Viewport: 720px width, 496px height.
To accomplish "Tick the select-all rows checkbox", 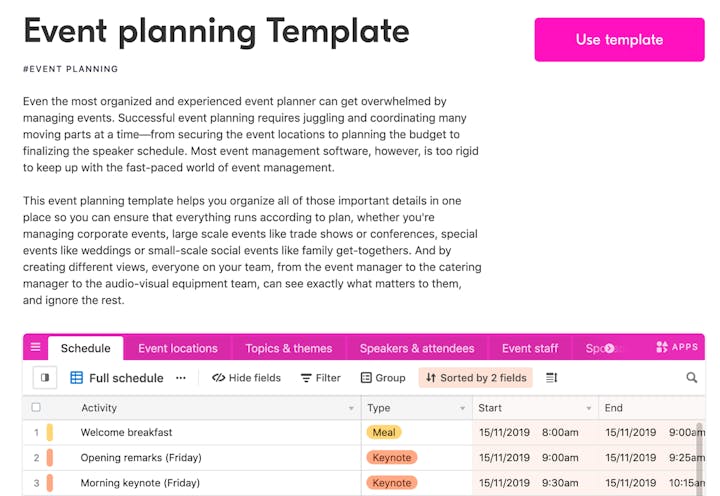I will coord(37,408).
